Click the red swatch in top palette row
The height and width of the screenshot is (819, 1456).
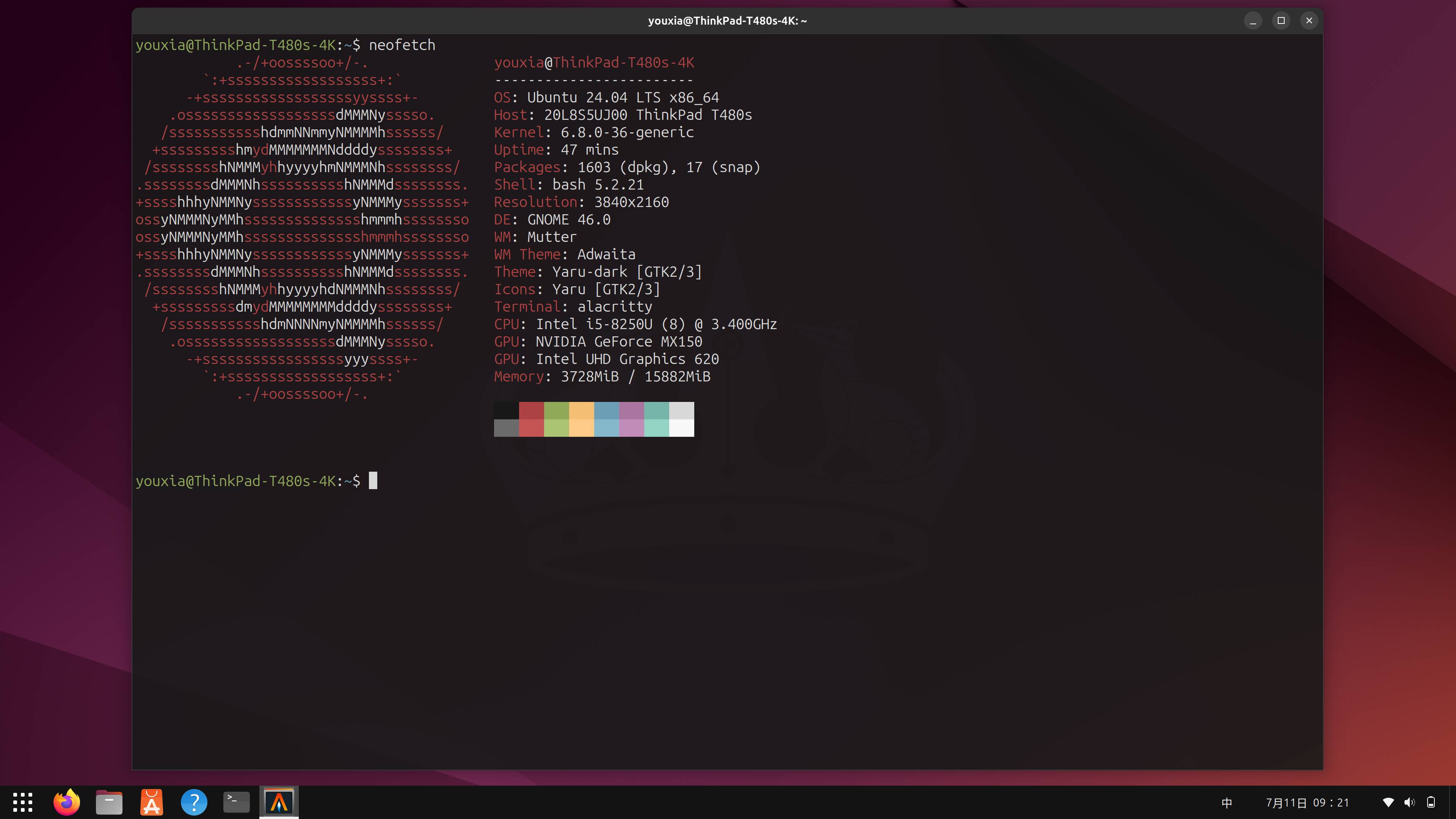[x=531, y=410]
